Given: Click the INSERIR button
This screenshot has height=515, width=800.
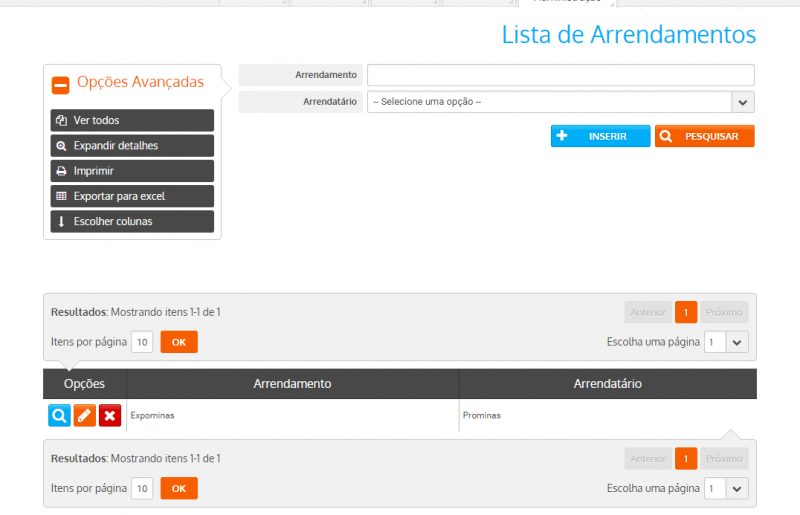Looking at the screenshot, I should click(601, 136).
